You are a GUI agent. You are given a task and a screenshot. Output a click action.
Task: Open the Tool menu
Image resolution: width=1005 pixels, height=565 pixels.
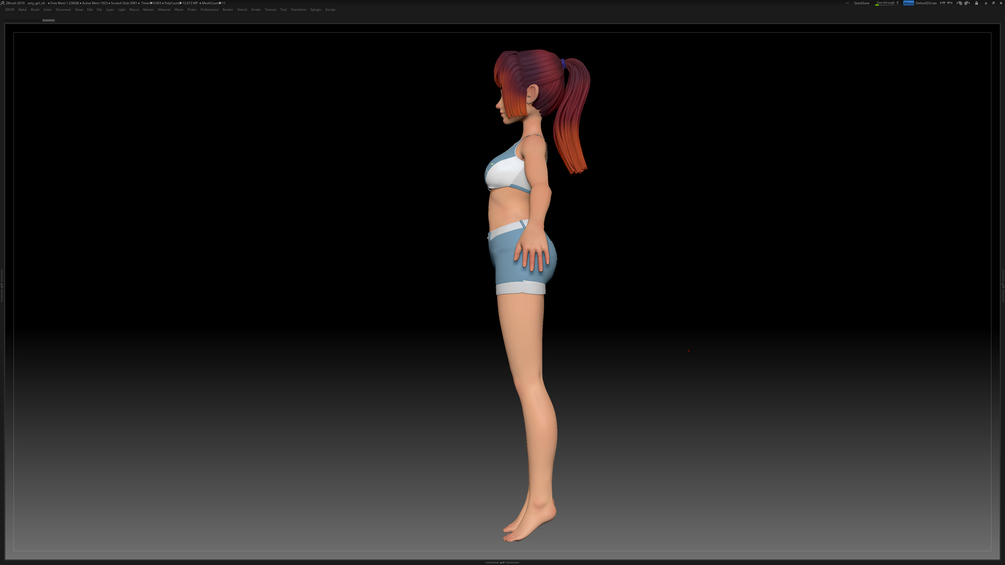pos(283,10)
